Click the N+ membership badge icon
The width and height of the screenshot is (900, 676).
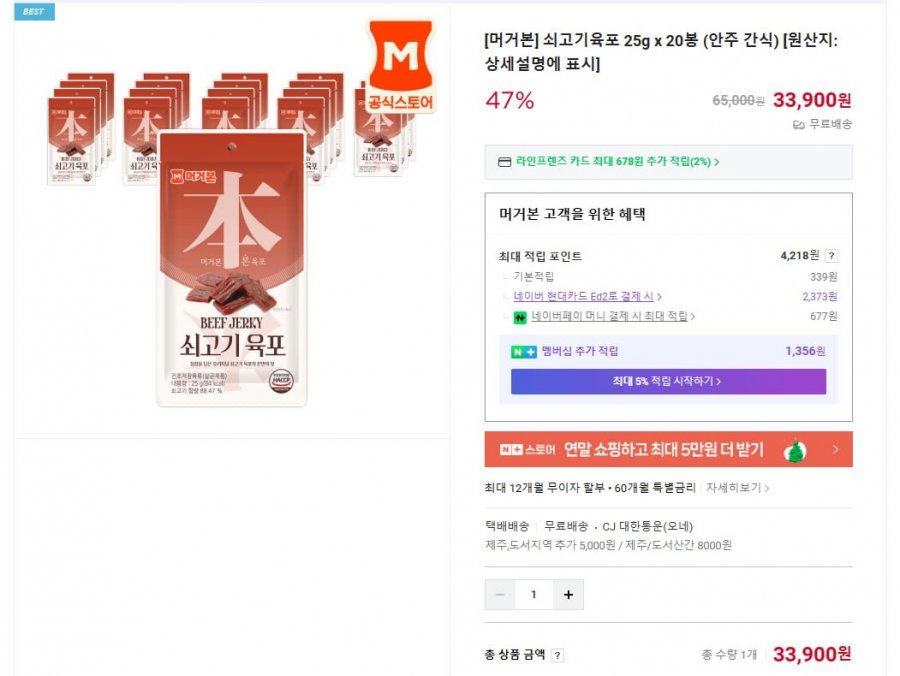(x=523, y=352)
